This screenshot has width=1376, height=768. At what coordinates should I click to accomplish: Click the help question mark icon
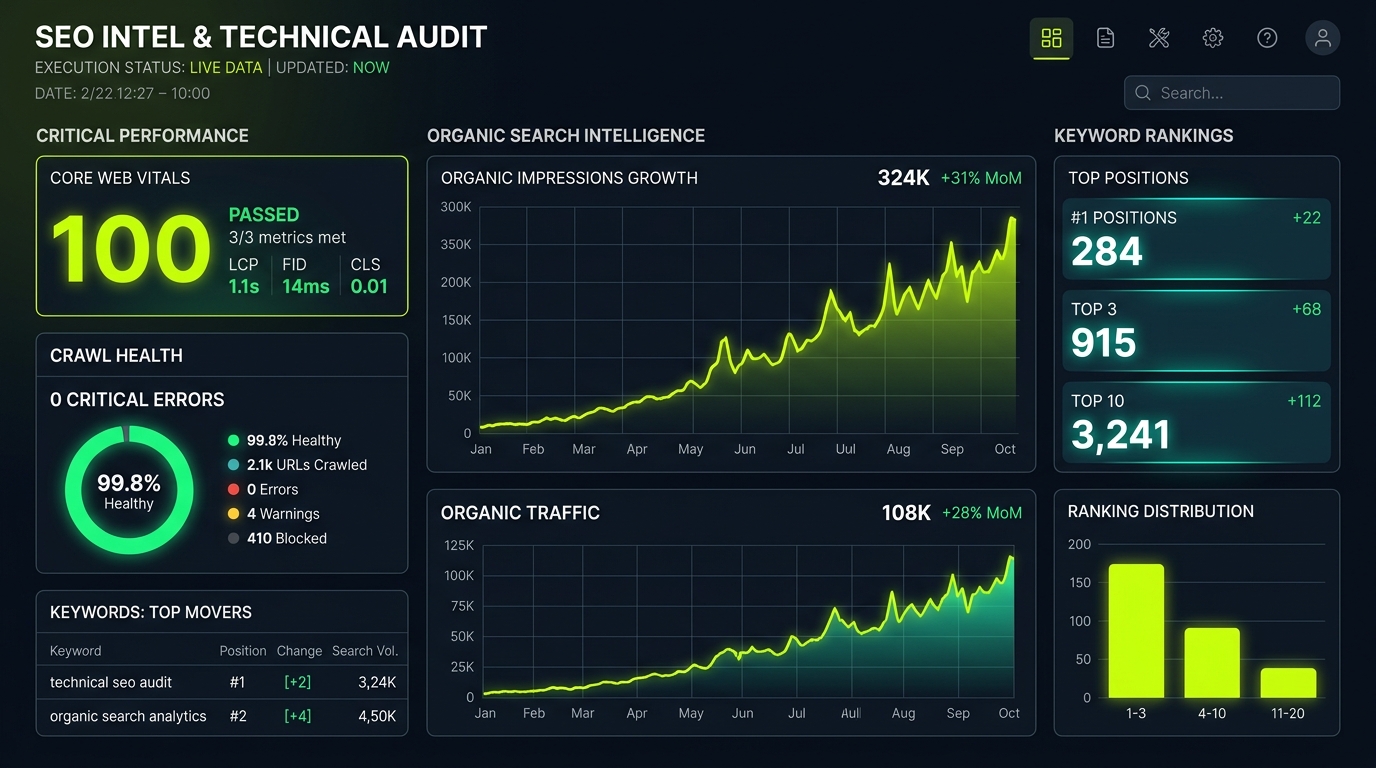click(1267, 38)
